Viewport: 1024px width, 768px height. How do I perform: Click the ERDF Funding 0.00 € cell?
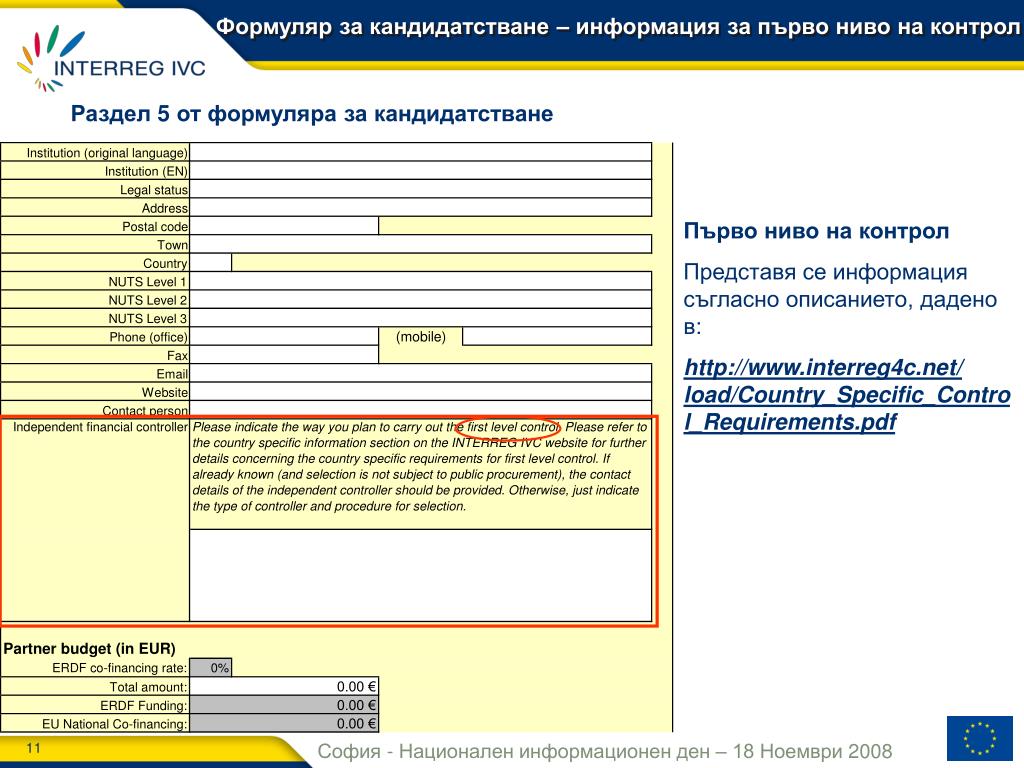(x=284, y=705)
